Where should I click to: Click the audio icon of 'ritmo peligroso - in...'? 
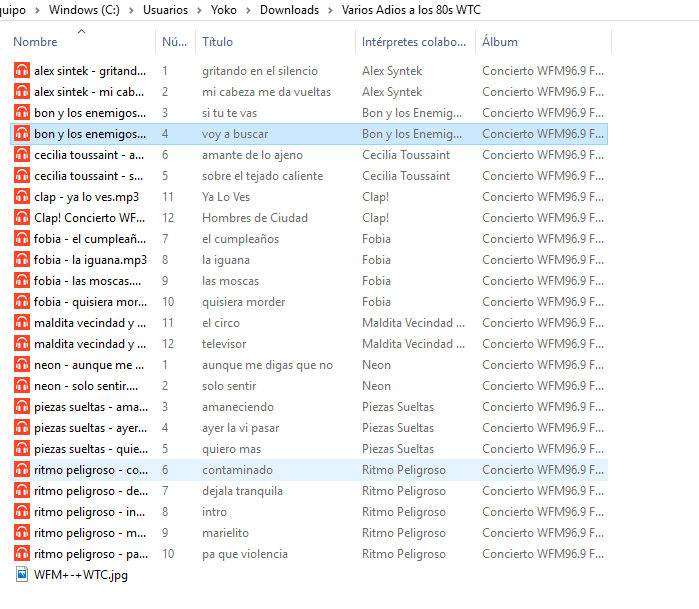click(22, 511)
